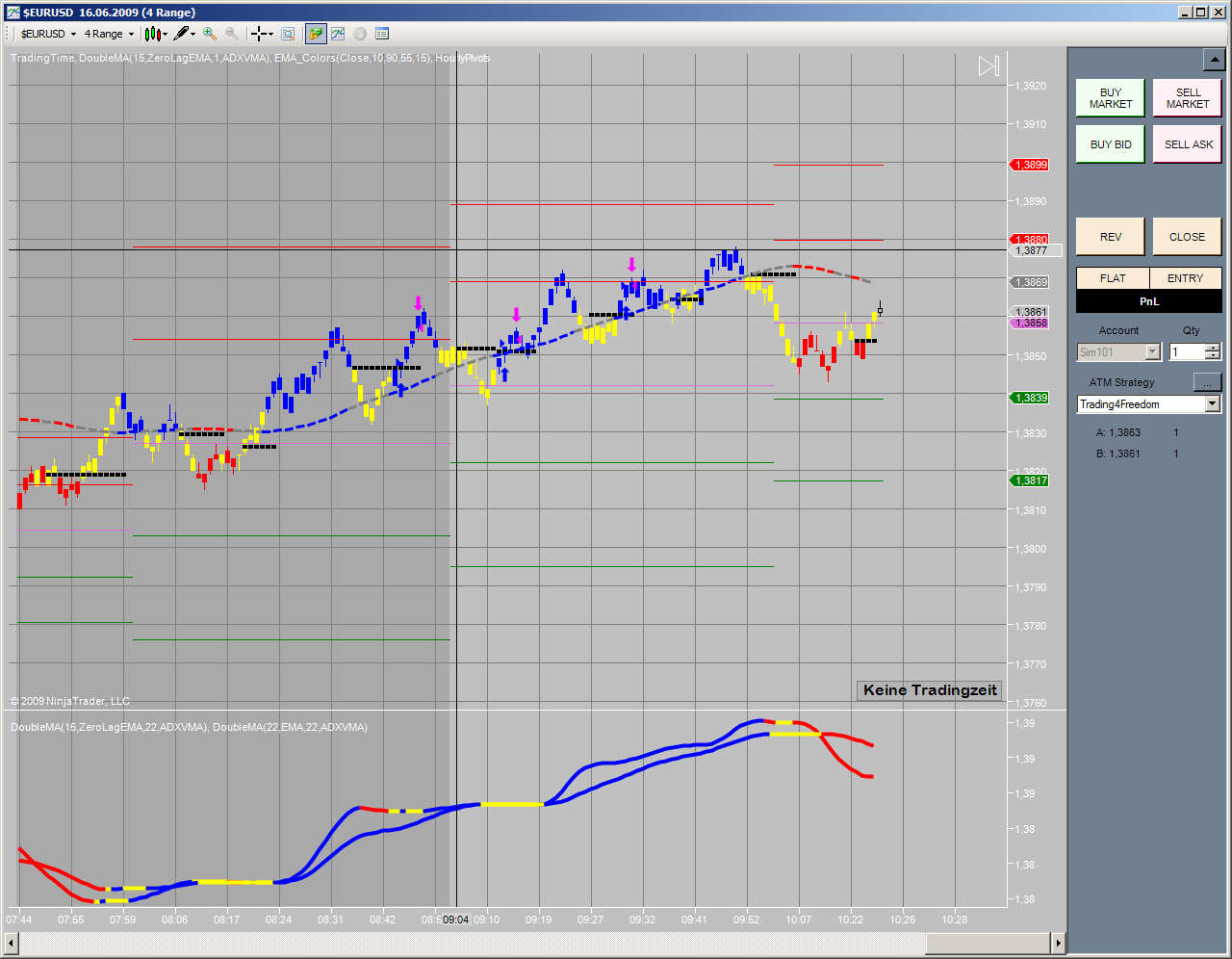The width and height of the screenshot is (1232, 959).
Task: Click the indicator label text atop chart
Action: pos(250,58)
